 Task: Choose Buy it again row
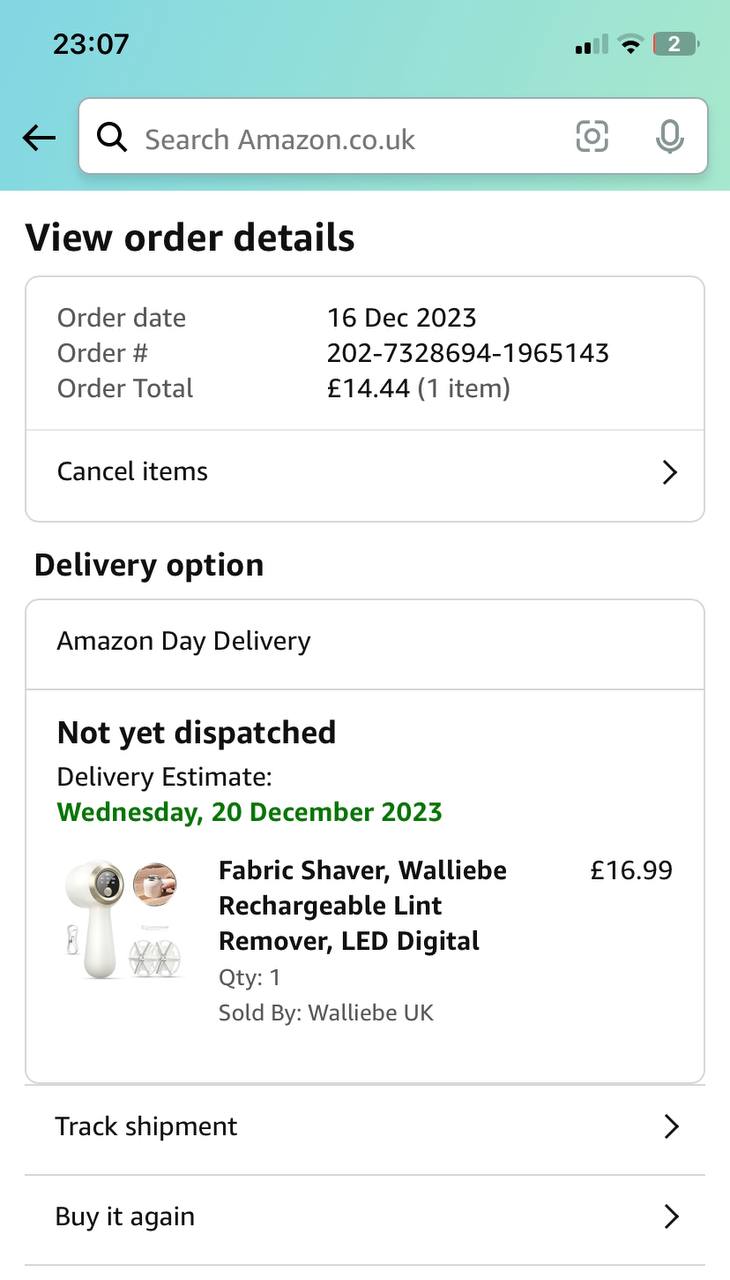125,1217
